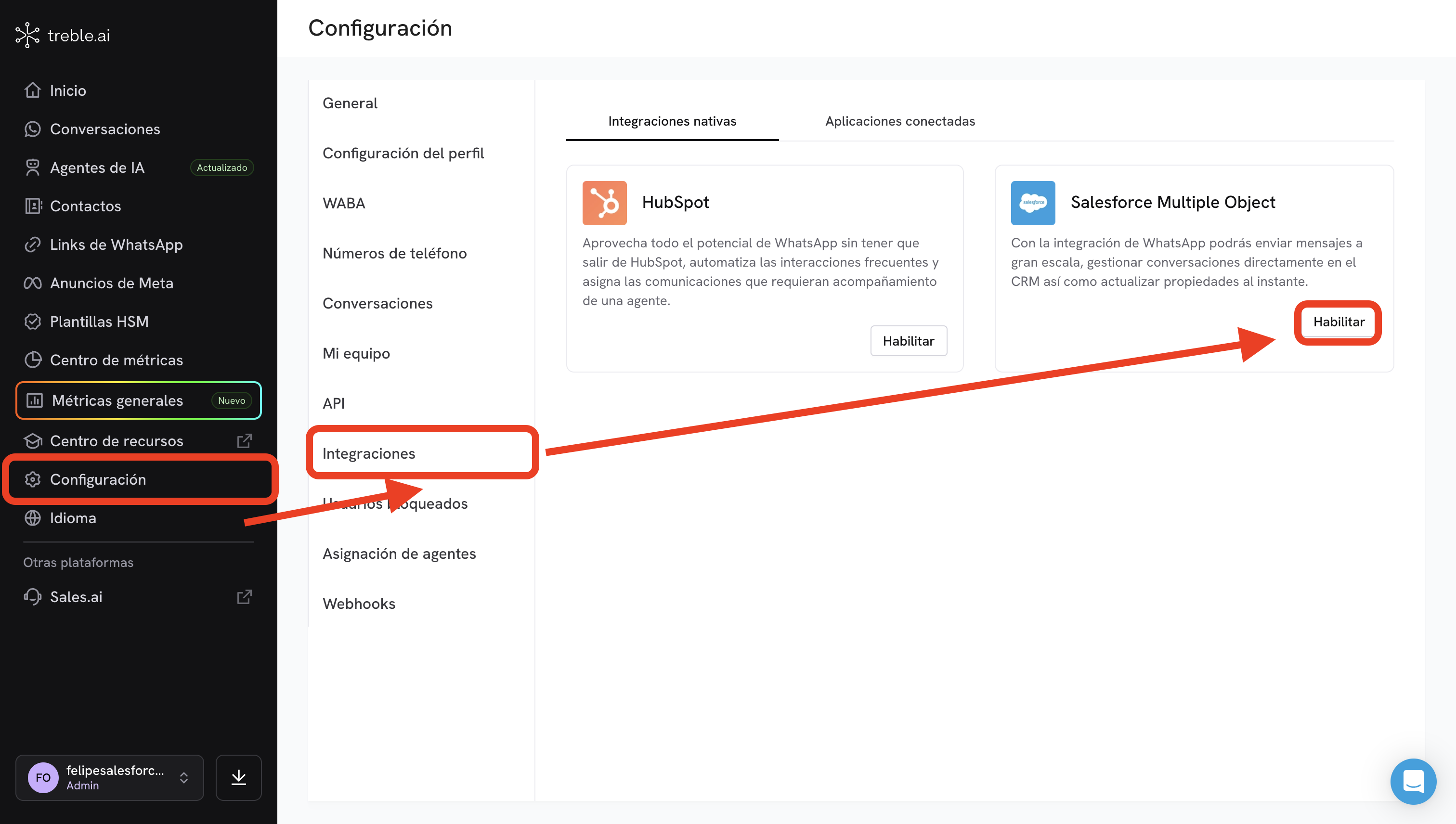Click the Nuevo badge on Métricas generales

point(232,400)
